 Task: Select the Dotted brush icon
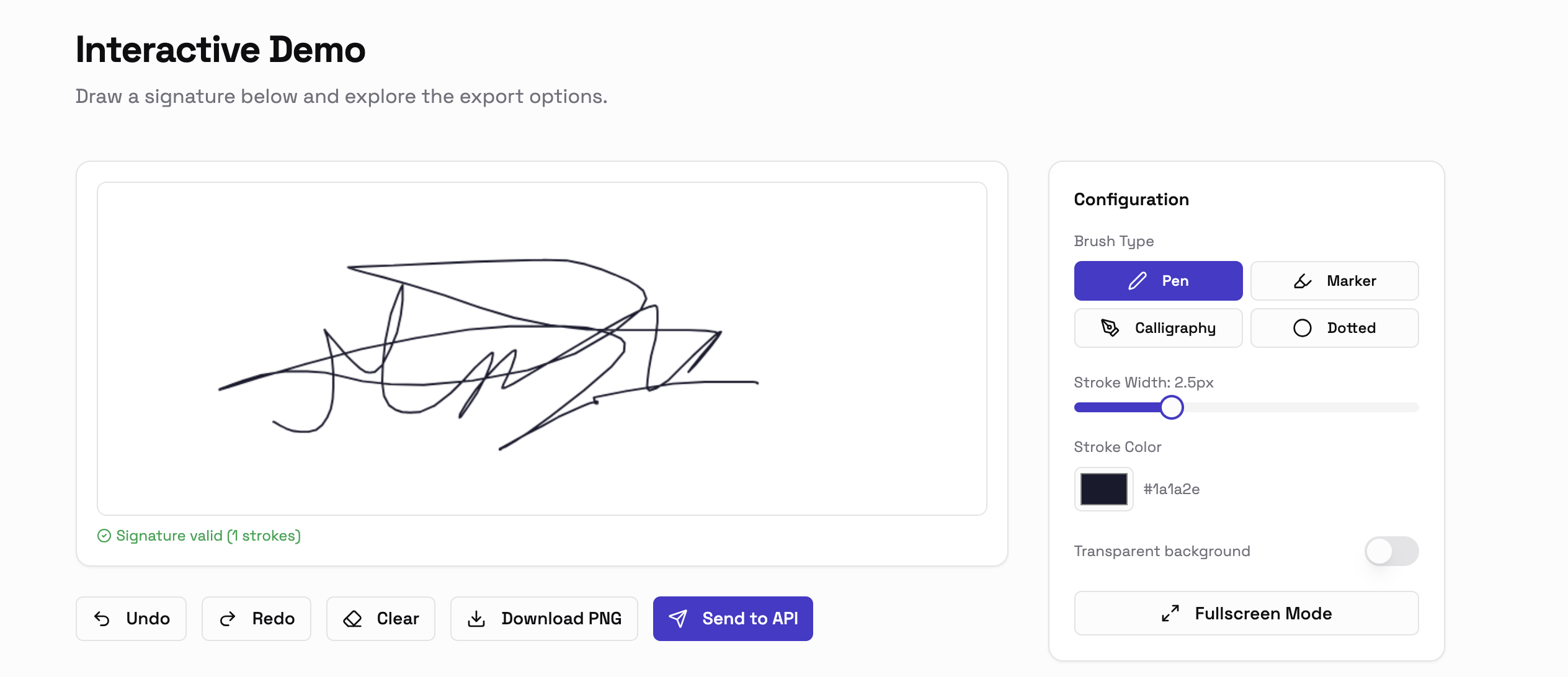(x=1304, y=328)
